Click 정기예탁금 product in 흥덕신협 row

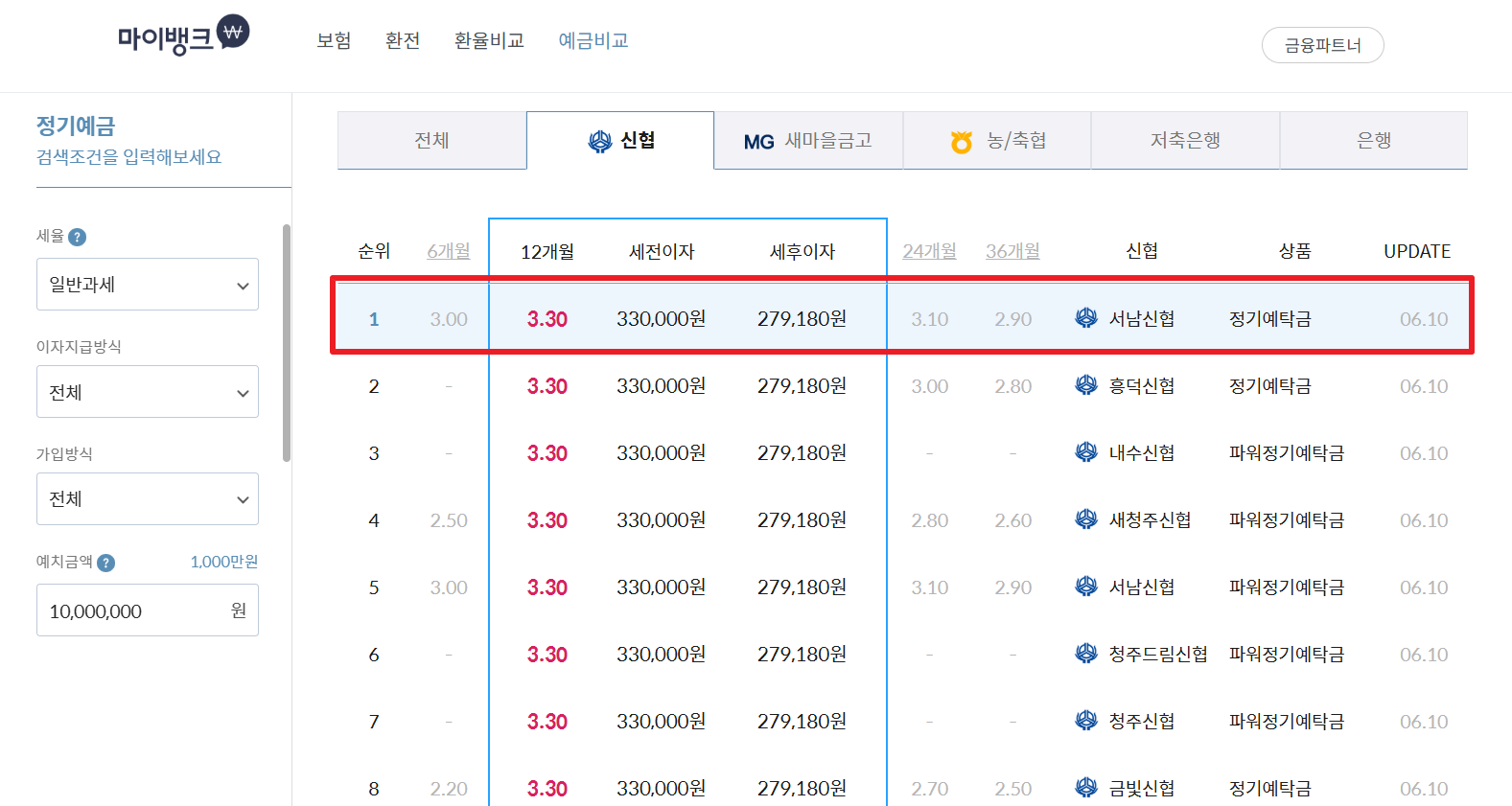click(x=1270, y=386)
